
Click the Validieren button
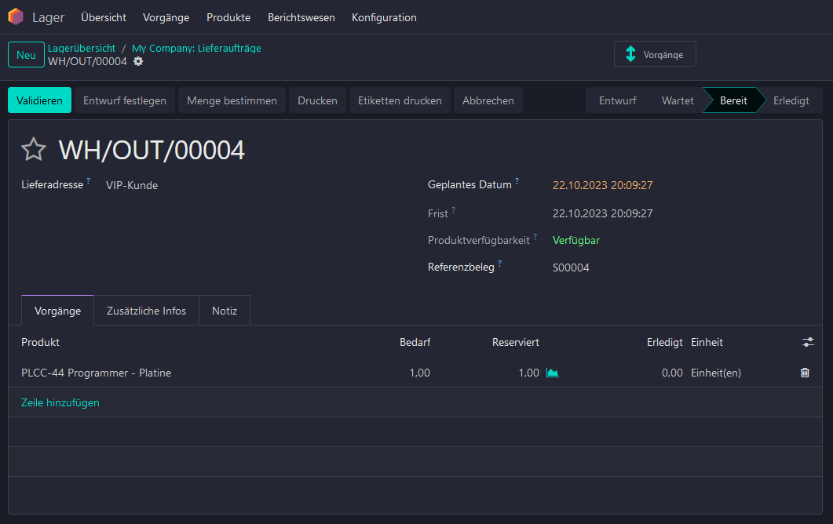39,100
